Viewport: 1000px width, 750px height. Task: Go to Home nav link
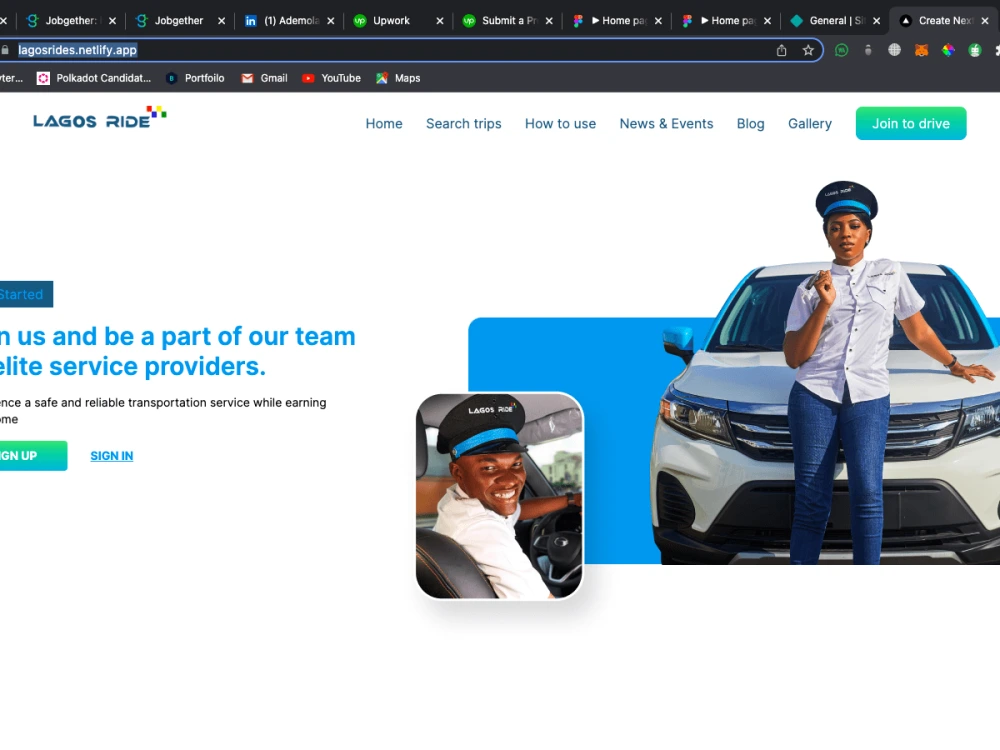[x=384, y=124]
